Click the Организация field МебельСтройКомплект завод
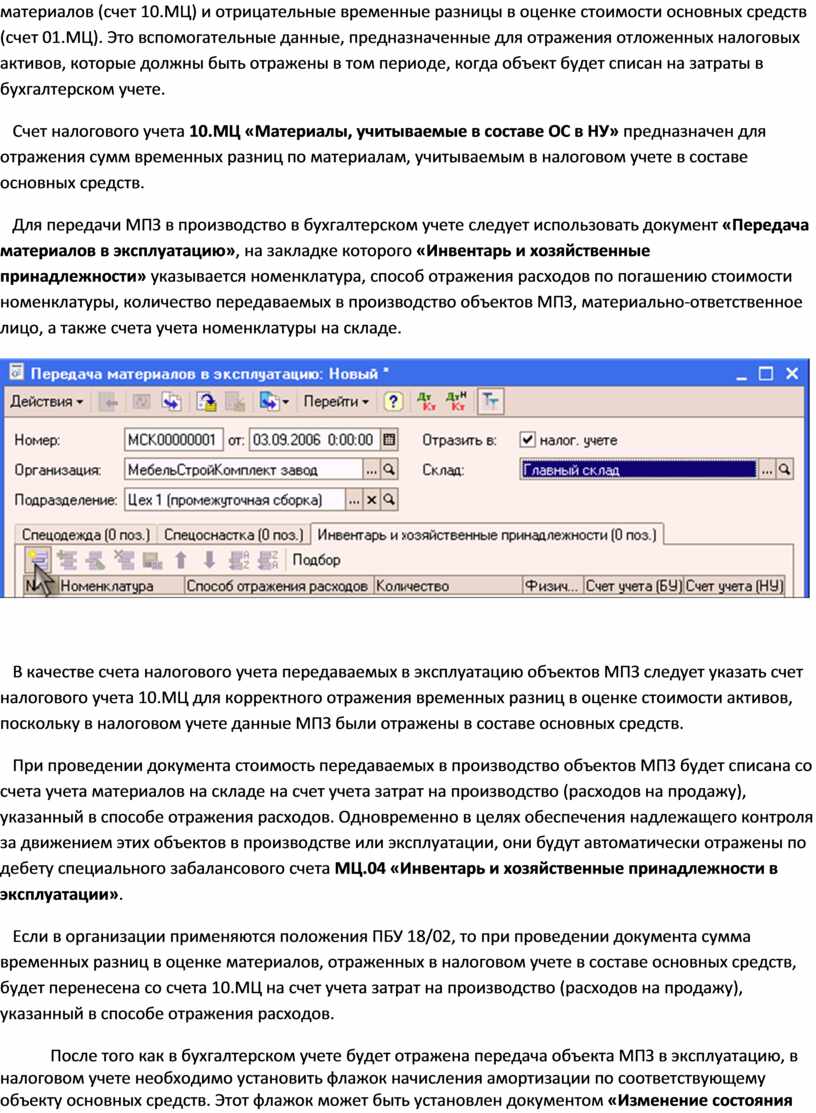Screen dimensions: 816x1113 click(243, 470)
